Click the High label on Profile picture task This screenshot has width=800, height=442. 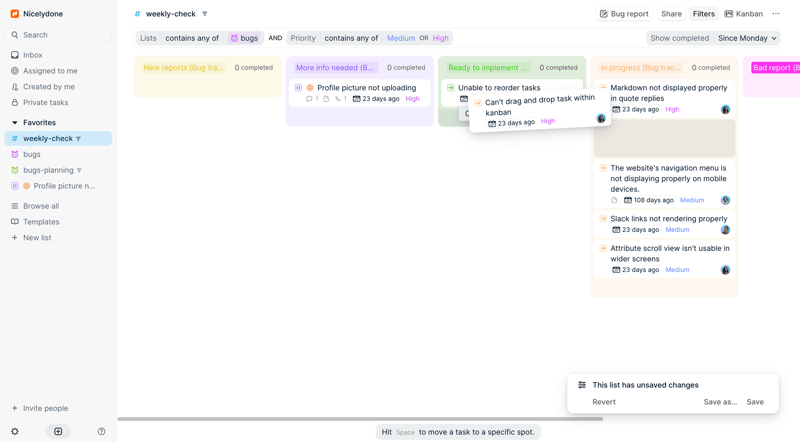[412, 99]
